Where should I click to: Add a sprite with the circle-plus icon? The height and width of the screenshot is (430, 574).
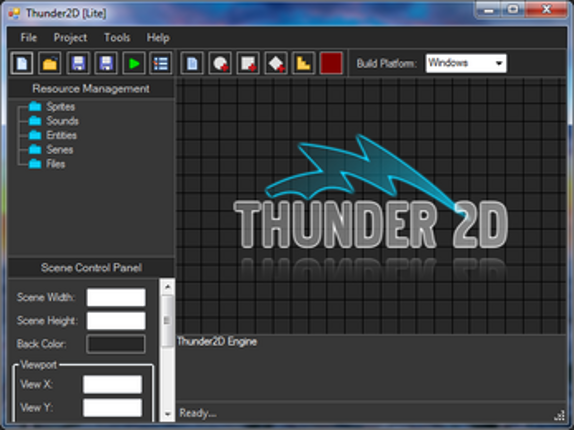point(220,63)
